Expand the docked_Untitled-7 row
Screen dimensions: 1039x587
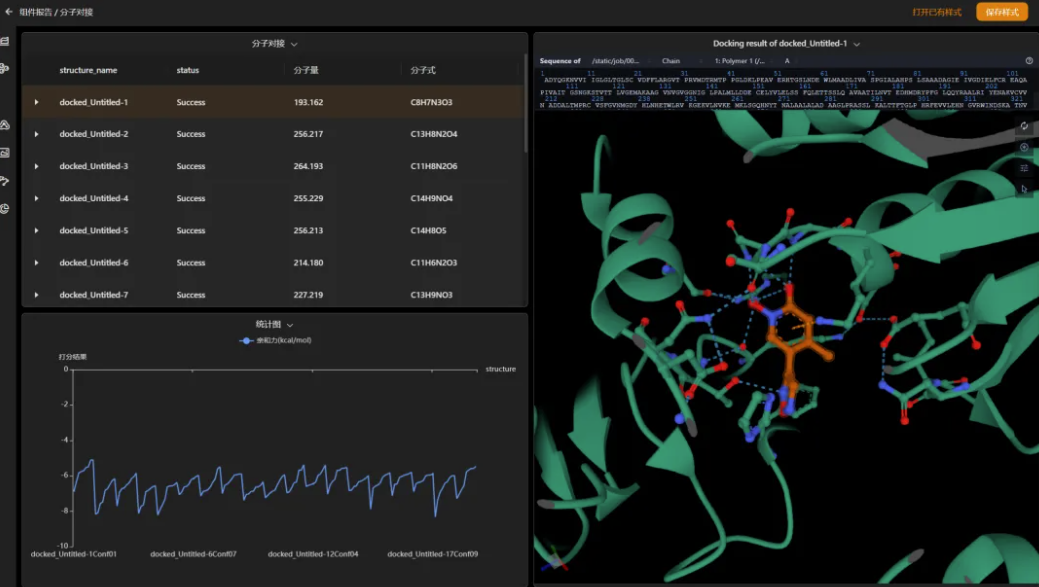pos(36,295)
